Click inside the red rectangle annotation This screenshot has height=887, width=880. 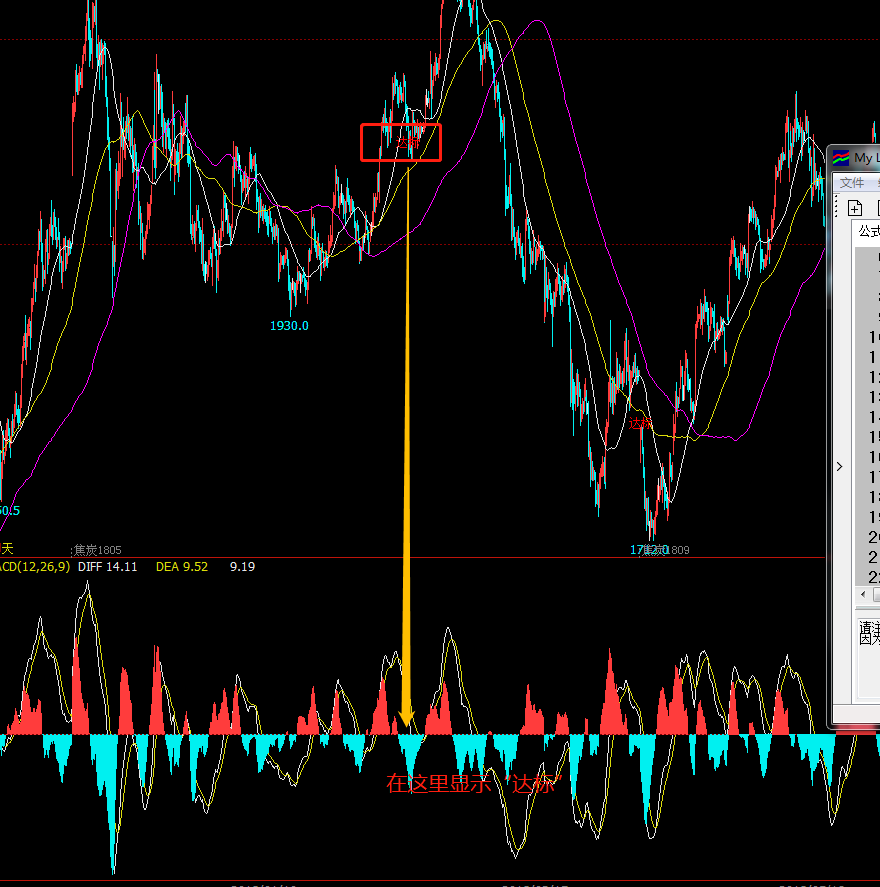(400, 142)
